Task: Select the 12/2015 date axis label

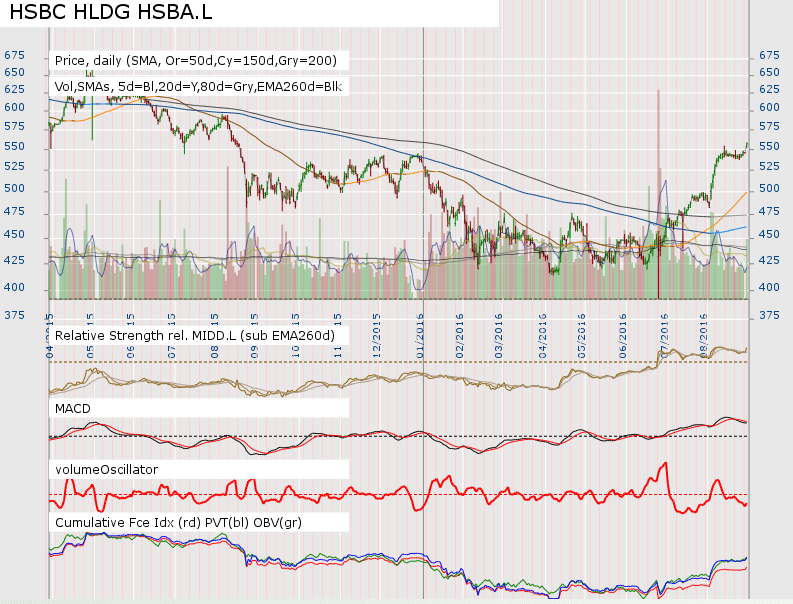Action: click(377, 336)
